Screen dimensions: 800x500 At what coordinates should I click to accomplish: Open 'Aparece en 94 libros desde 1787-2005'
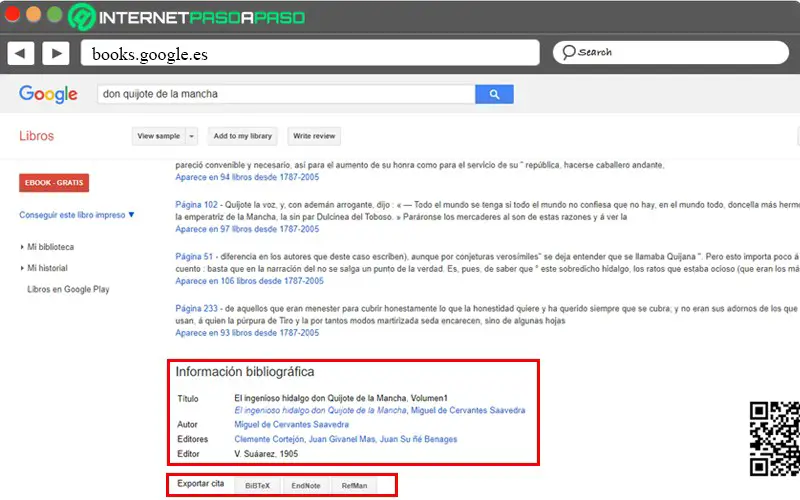[x=247, y=177]
